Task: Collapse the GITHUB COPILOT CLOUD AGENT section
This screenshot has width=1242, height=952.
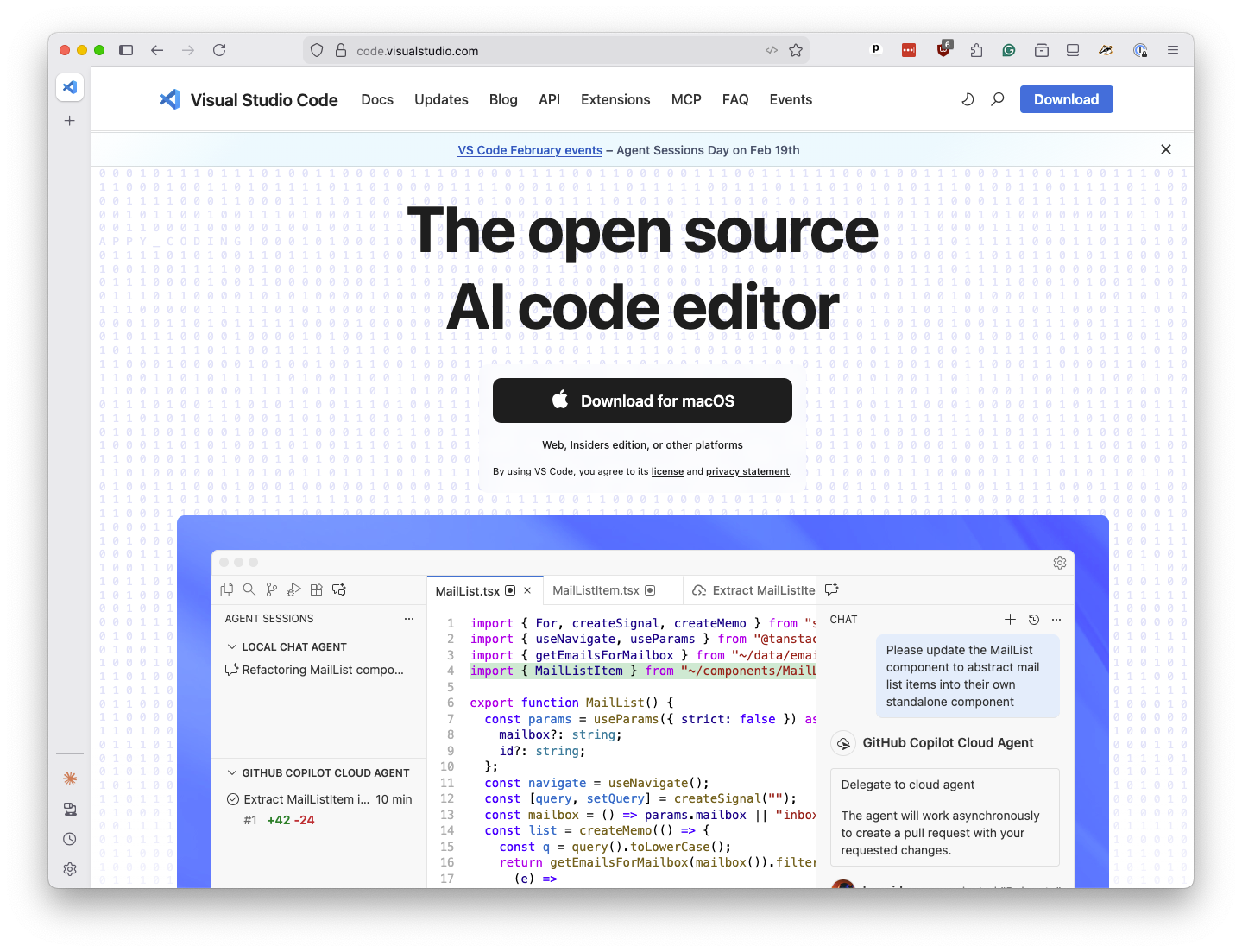Action: (x=231, y=772)
